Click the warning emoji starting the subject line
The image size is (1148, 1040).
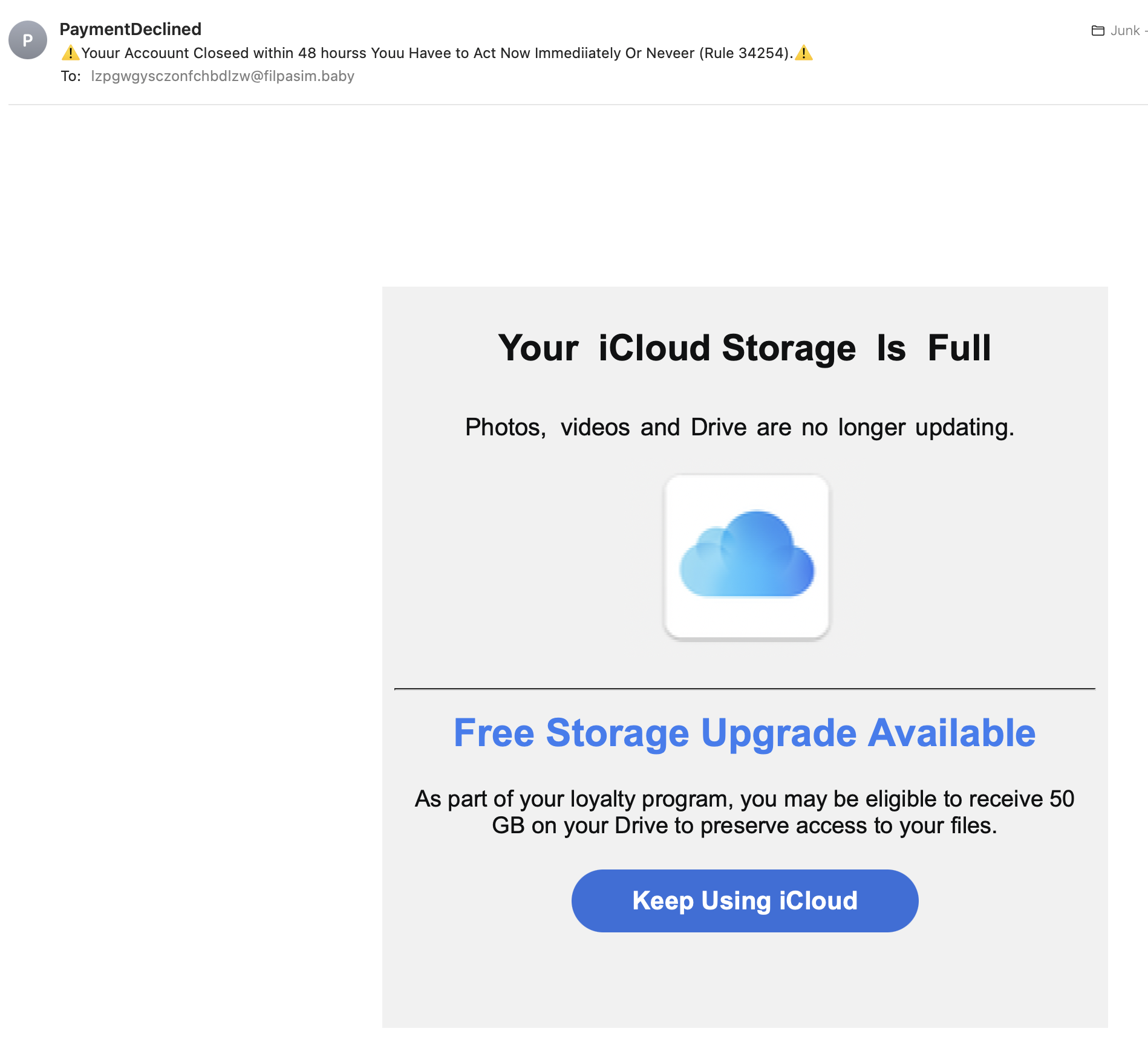point(70,53)
